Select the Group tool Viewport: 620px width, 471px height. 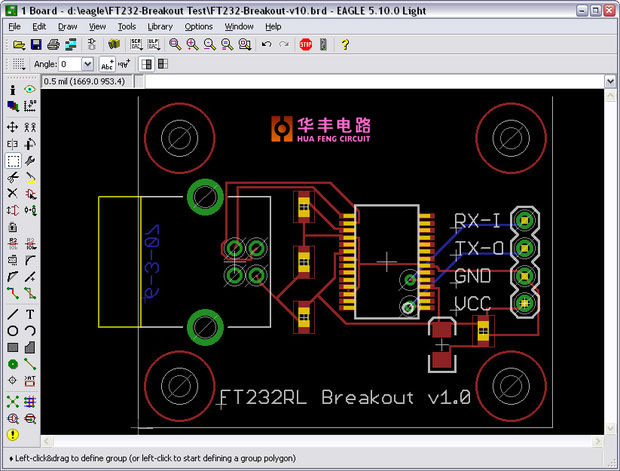pos(13,161)
